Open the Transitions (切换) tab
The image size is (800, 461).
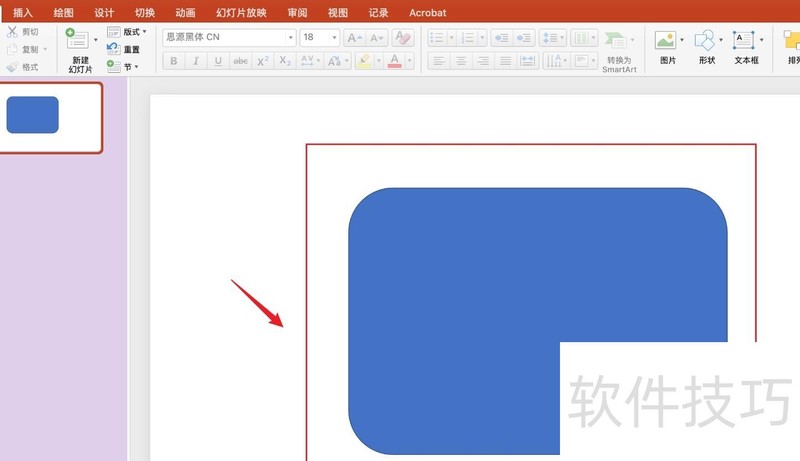coord(145,13)
